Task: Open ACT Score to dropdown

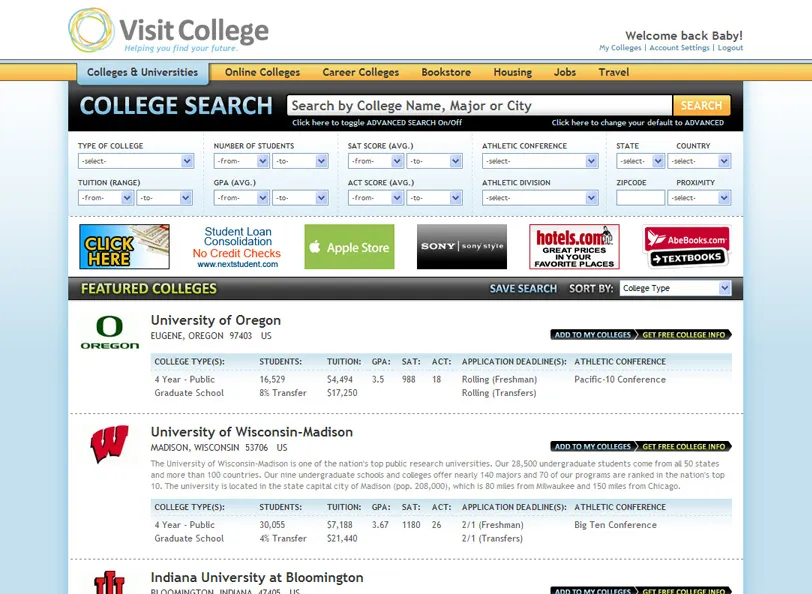Action: (434, 198)
